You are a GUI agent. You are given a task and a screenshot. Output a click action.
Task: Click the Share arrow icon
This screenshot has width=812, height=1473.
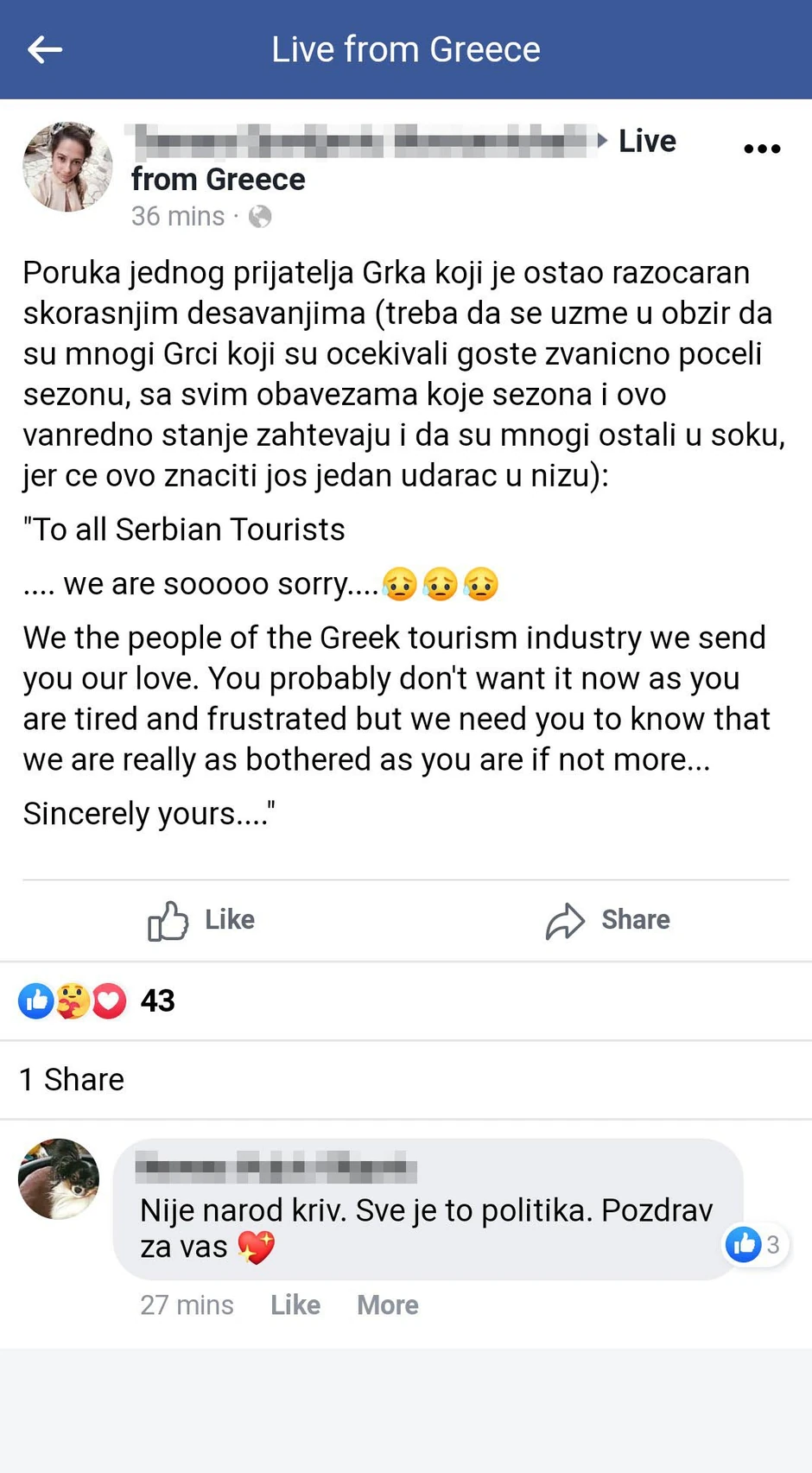click(565, 921)
